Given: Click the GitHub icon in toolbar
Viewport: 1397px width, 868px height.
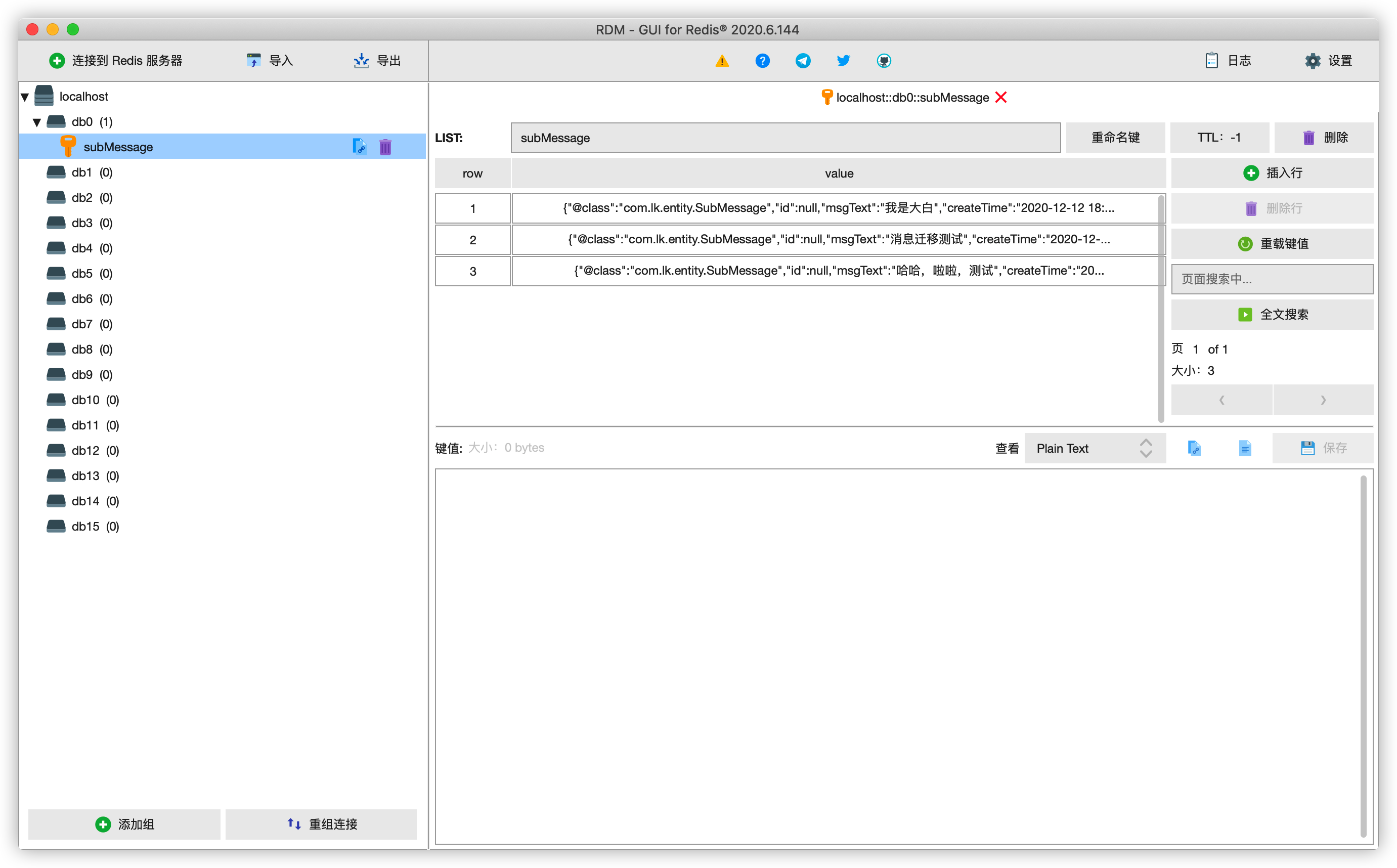Looking at the screenshot, I should [x=884, y=61].
